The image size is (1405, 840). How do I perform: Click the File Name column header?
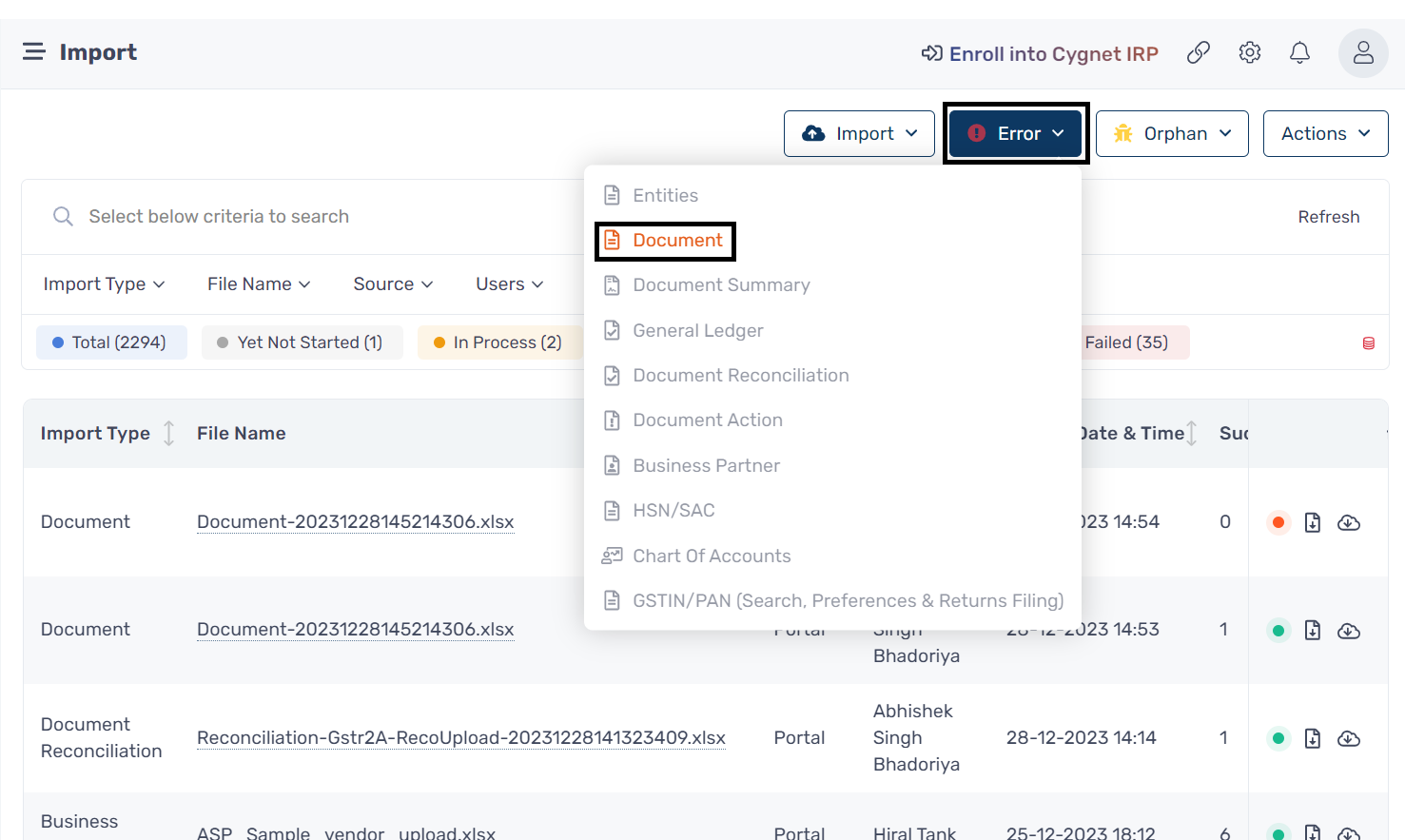click(241, 434)
